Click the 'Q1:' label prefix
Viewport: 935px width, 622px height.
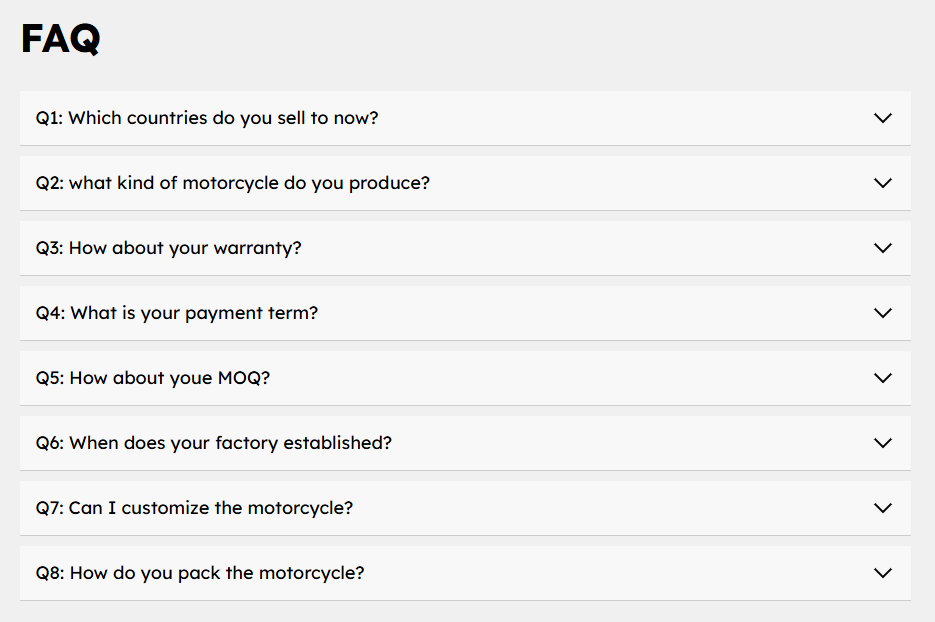pos(49,118)
